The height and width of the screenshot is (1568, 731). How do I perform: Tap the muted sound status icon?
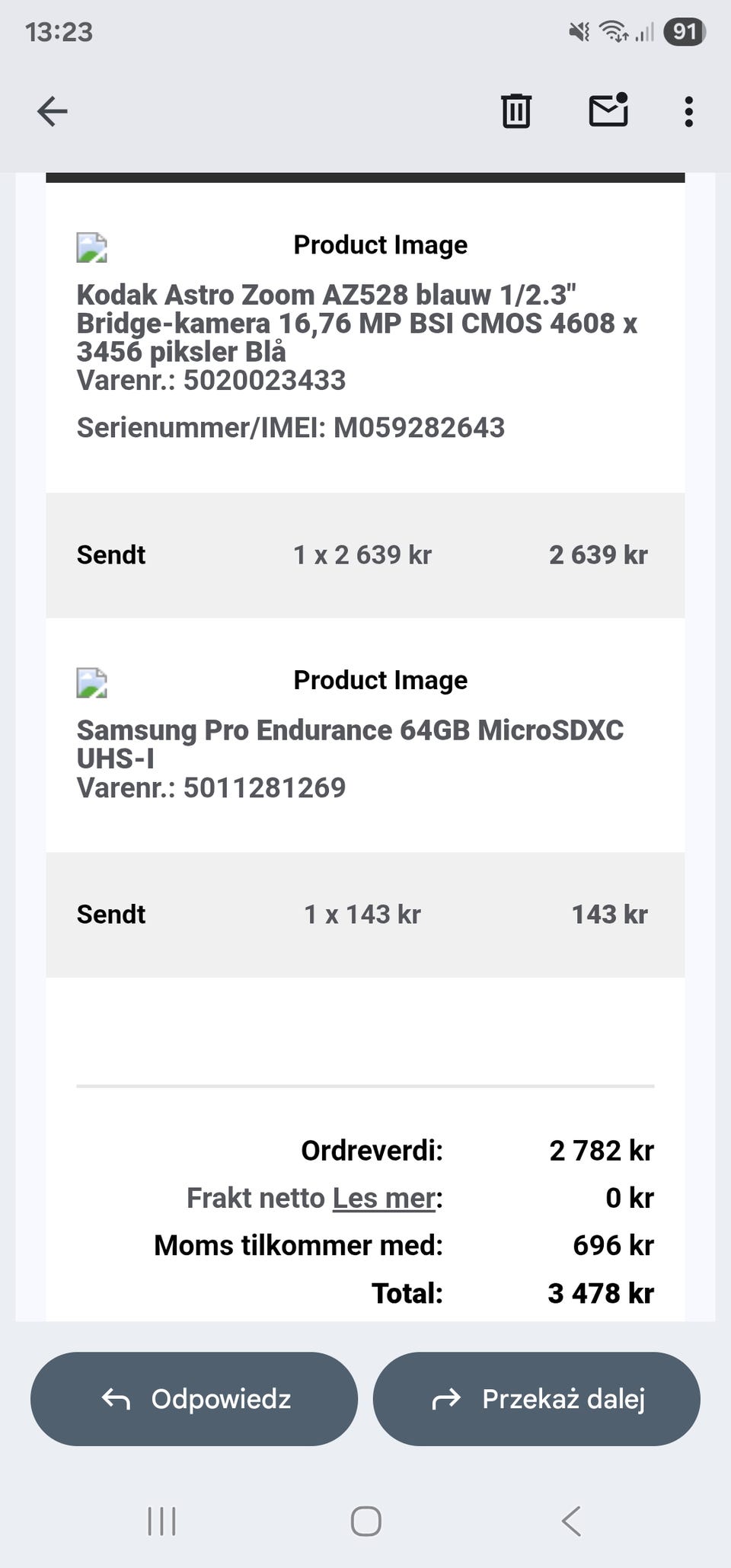tap(579, 31)
